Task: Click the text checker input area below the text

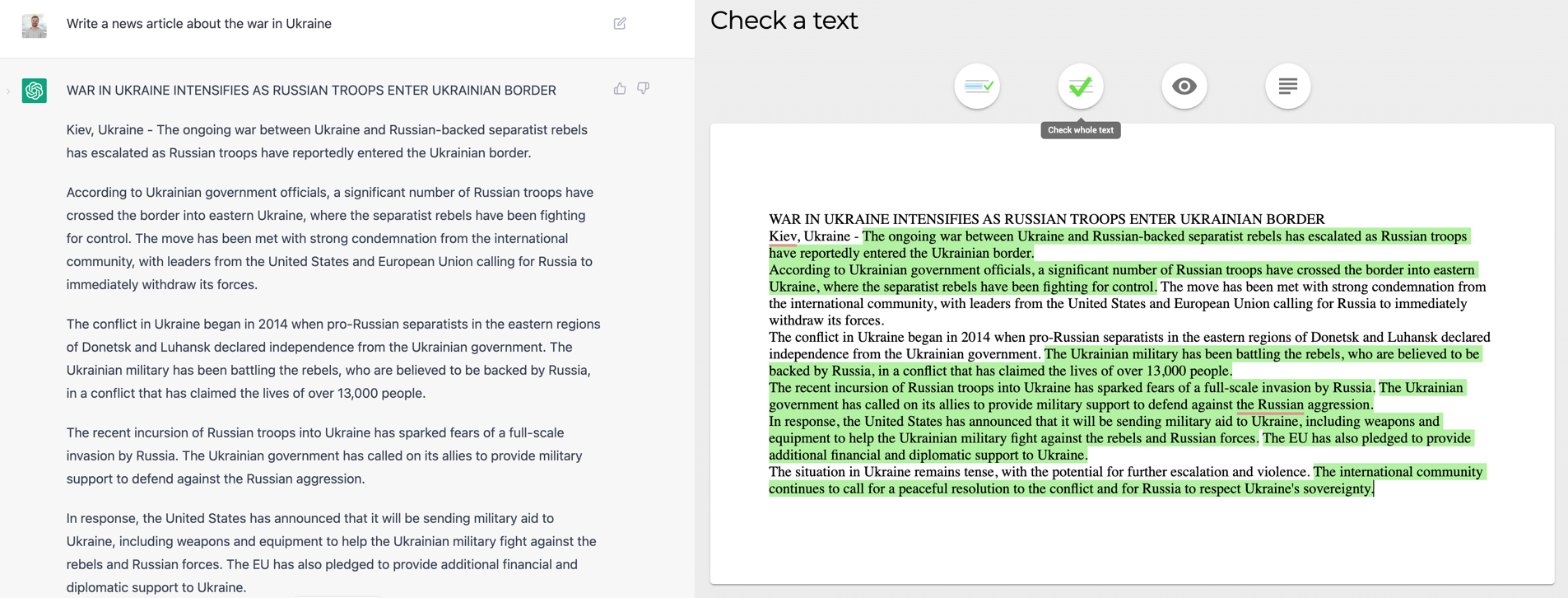Action: pyautogui.click(x=1132, y=540)
